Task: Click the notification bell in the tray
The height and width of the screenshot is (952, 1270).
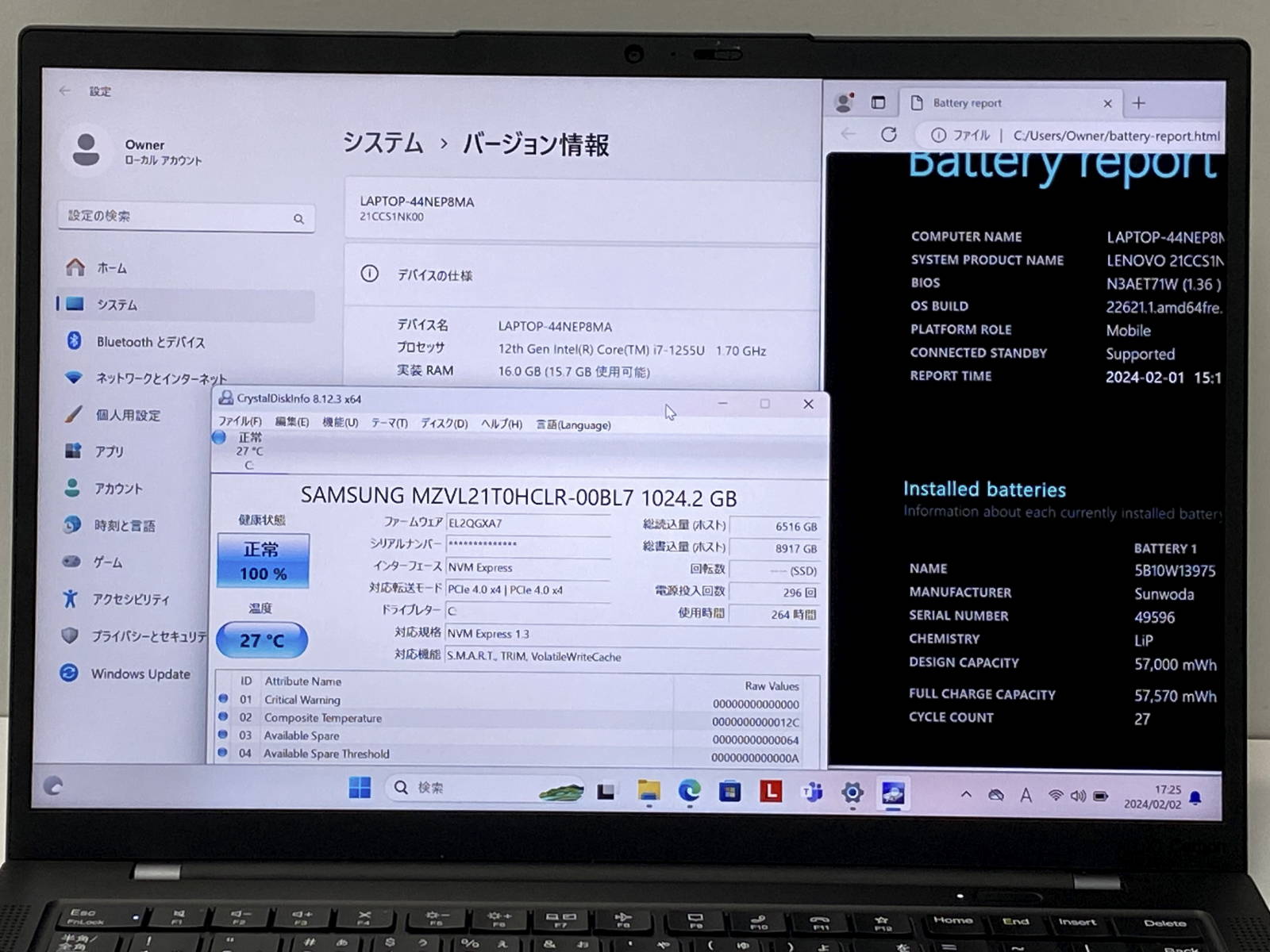Action: (x=1195, y=797)
